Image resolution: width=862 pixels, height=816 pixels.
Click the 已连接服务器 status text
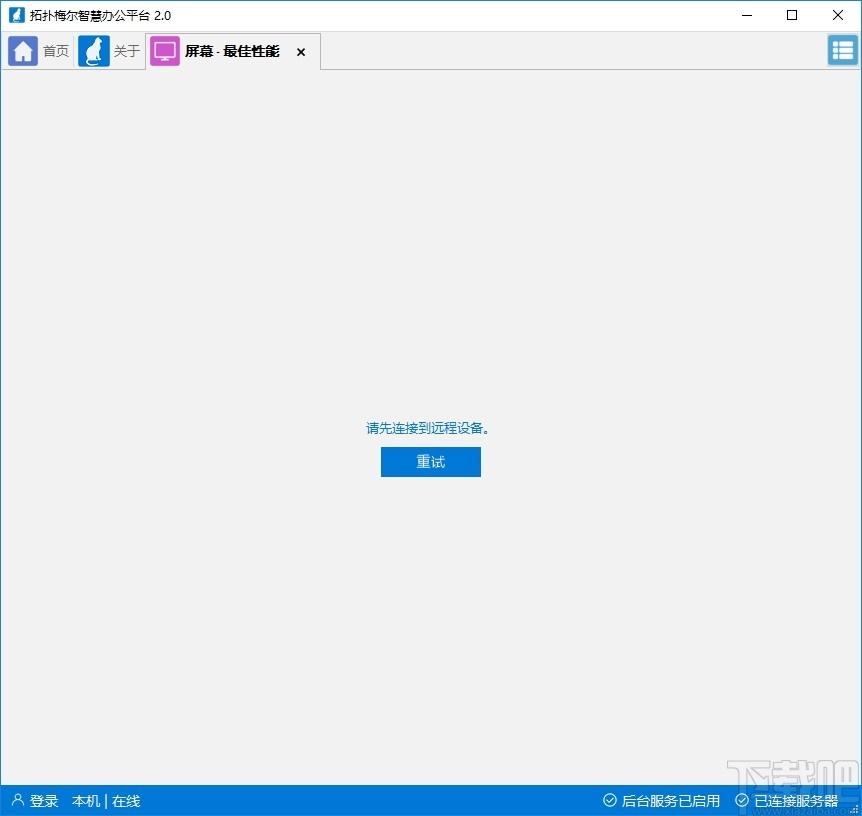[x=796, y=801]
